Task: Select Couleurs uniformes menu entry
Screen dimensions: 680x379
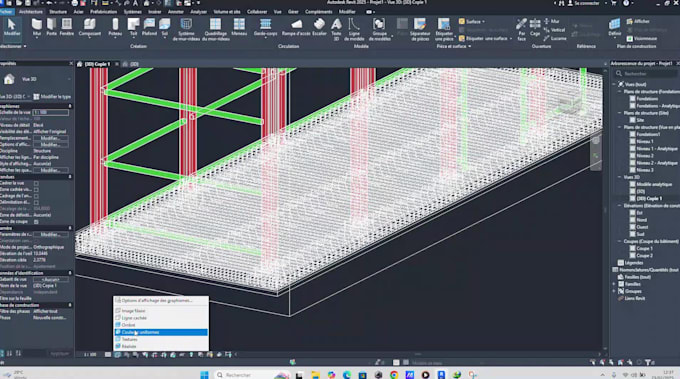Action: click(161, 332)
